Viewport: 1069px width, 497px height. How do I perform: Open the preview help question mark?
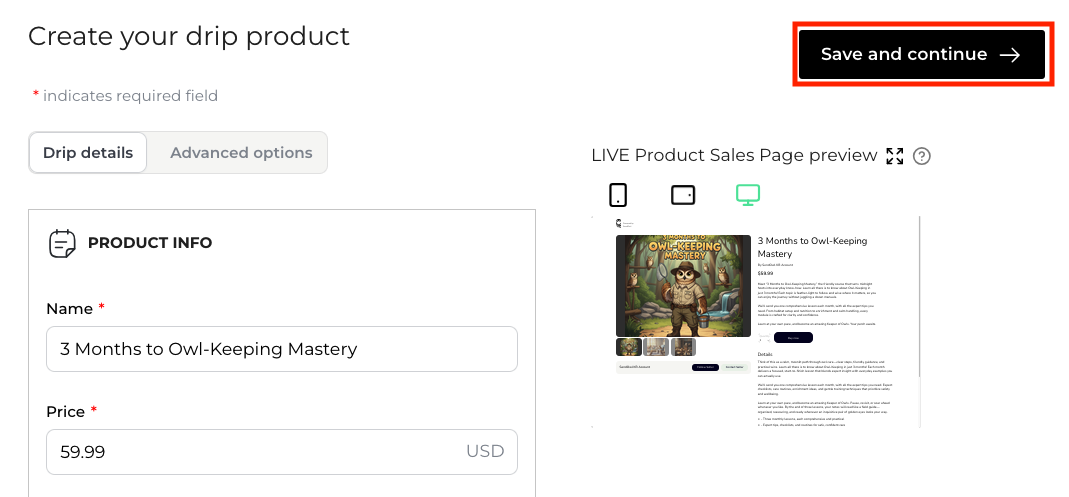(922, 156)
